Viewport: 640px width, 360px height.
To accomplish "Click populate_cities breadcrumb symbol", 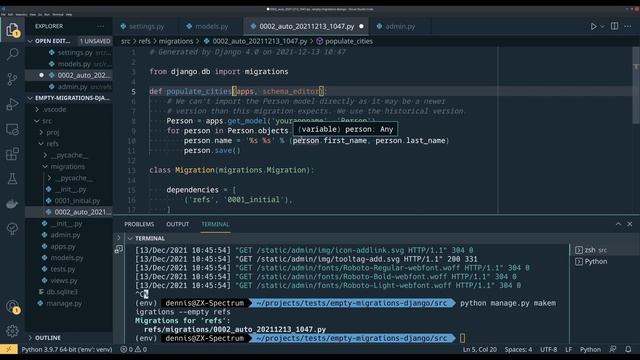I will click(349, 41).
